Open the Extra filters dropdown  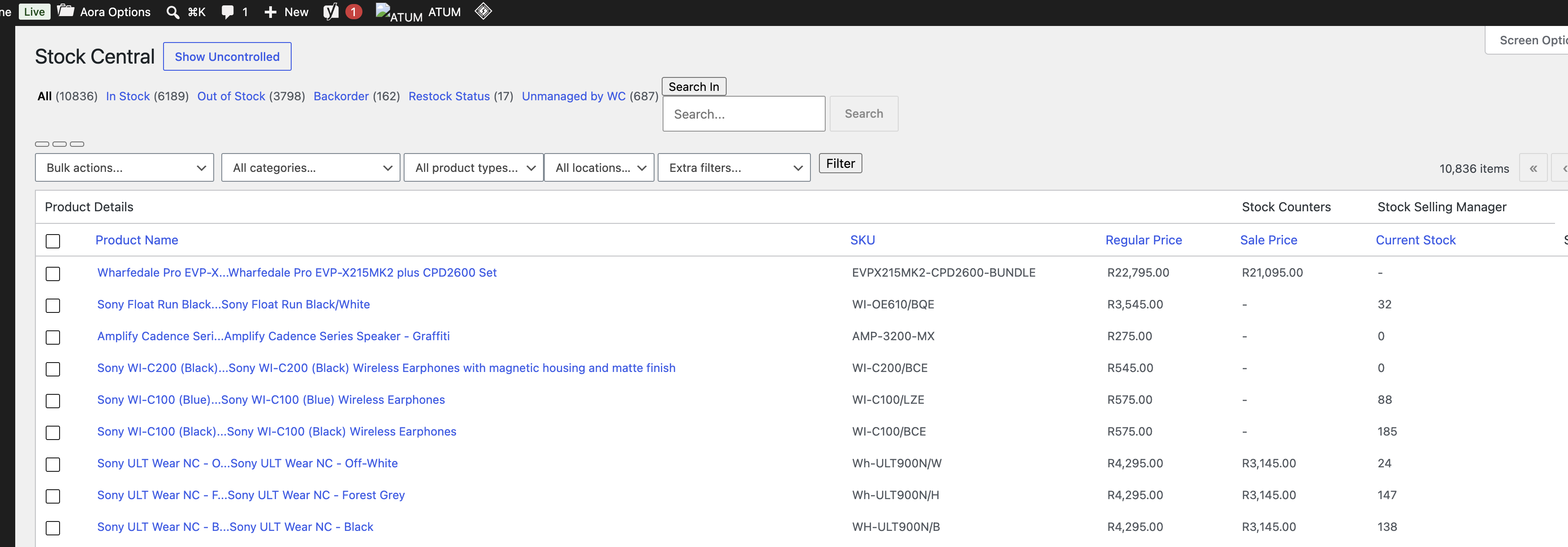[x=734, y=167]
